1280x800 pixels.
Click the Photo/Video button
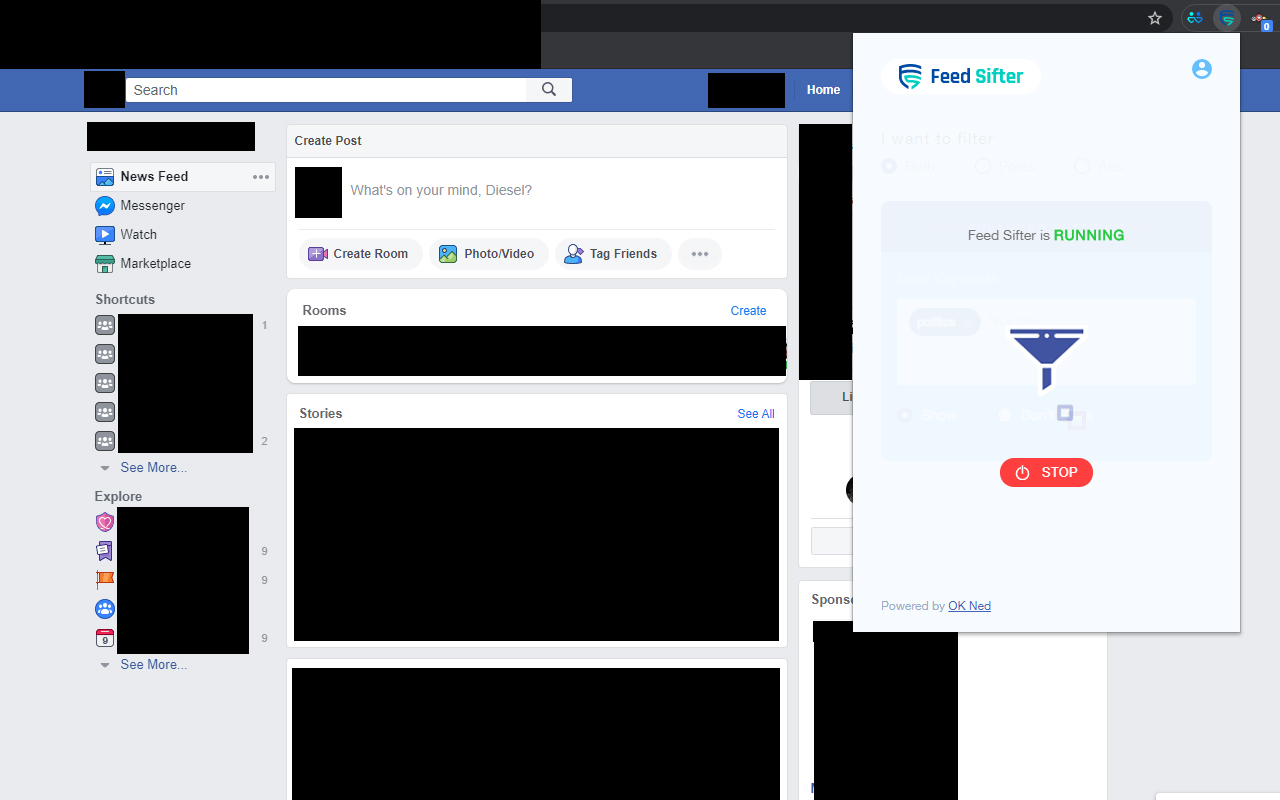(489, 254)
